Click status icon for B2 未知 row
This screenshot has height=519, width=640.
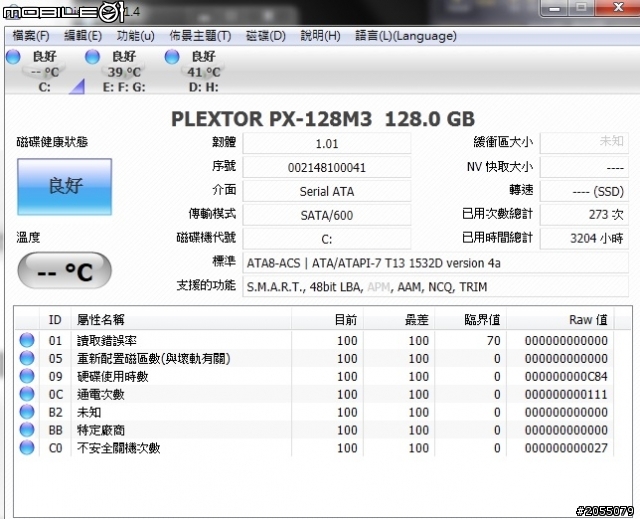coord(27,412)
